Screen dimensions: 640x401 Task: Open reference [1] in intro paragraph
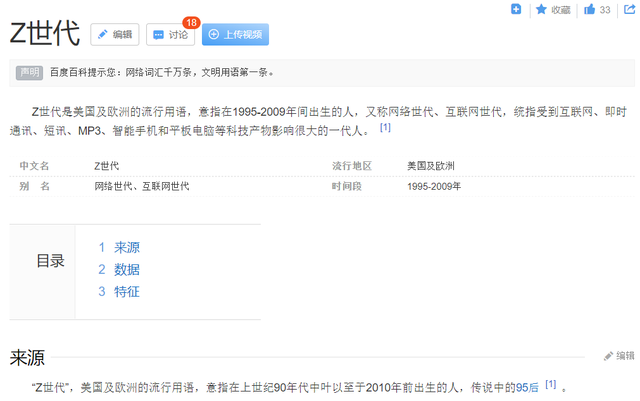pyautogui.click(x=385, y=127)
